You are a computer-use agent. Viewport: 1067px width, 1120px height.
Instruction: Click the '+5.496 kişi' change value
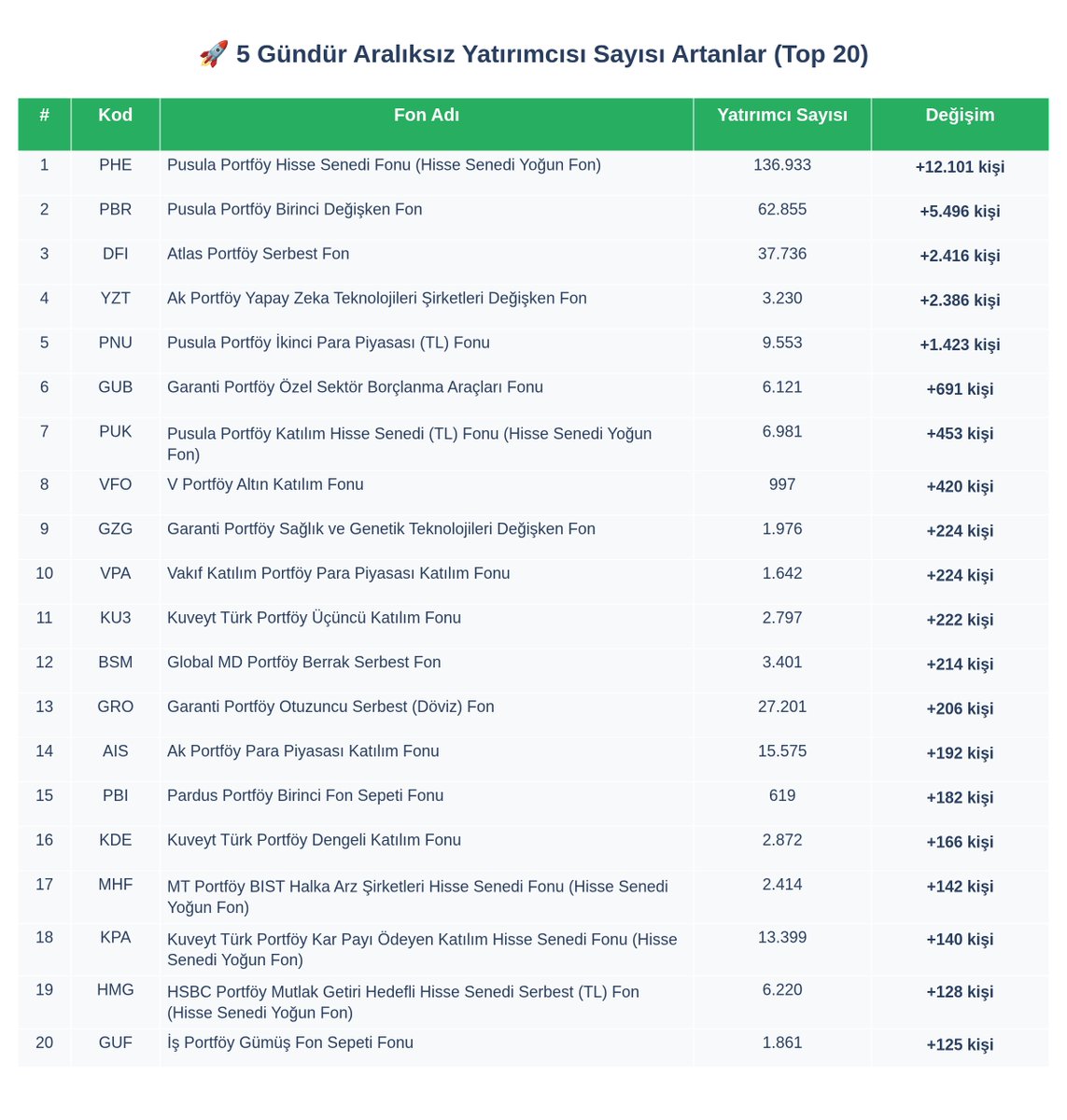coord(960,212)
